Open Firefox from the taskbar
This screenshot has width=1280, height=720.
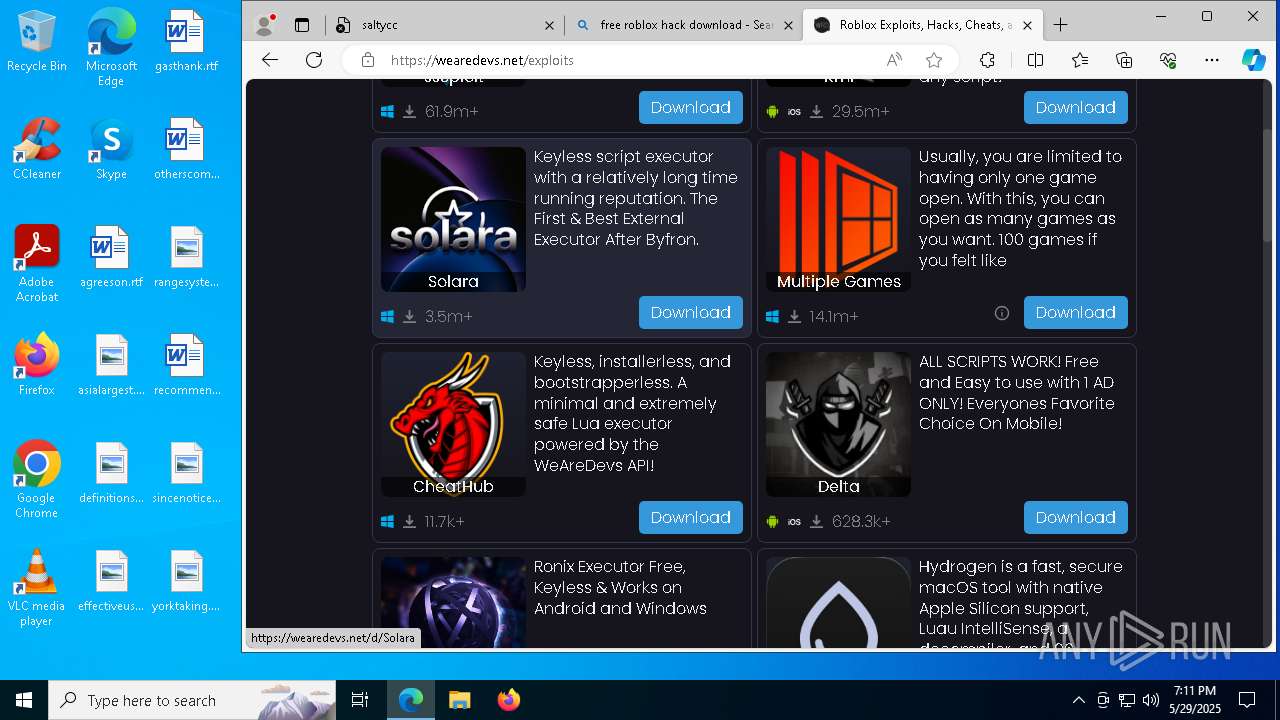[x=508, y=700]
